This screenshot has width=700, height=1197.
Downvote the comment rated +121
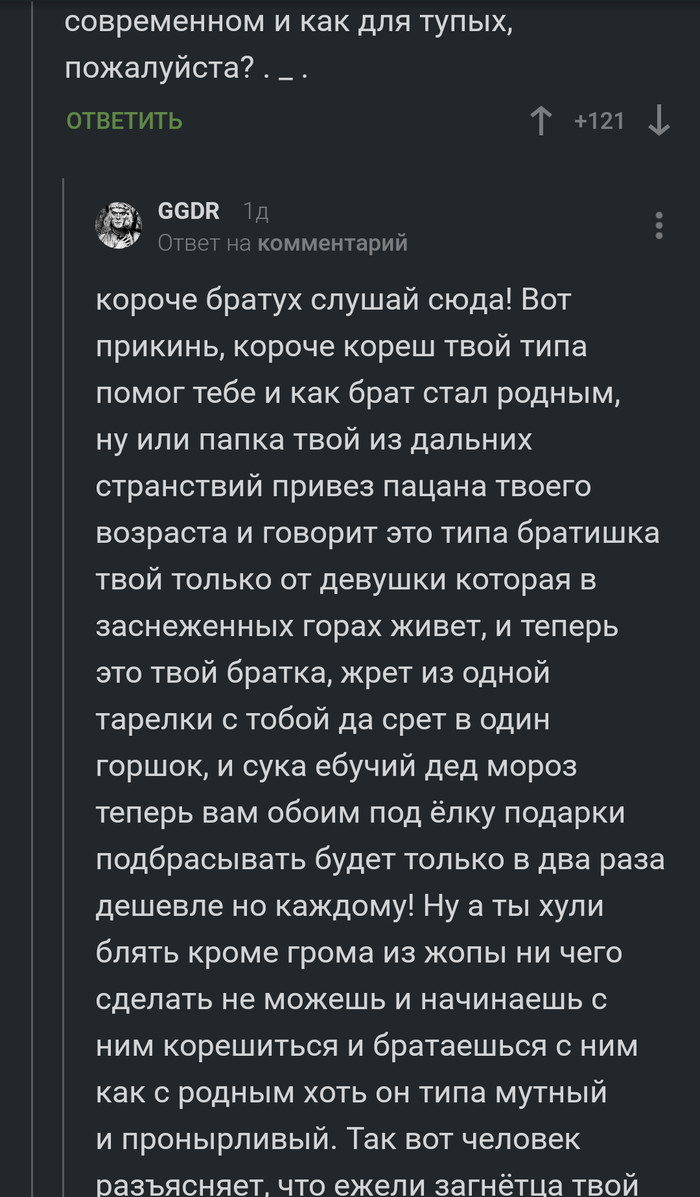click(658, 122)
